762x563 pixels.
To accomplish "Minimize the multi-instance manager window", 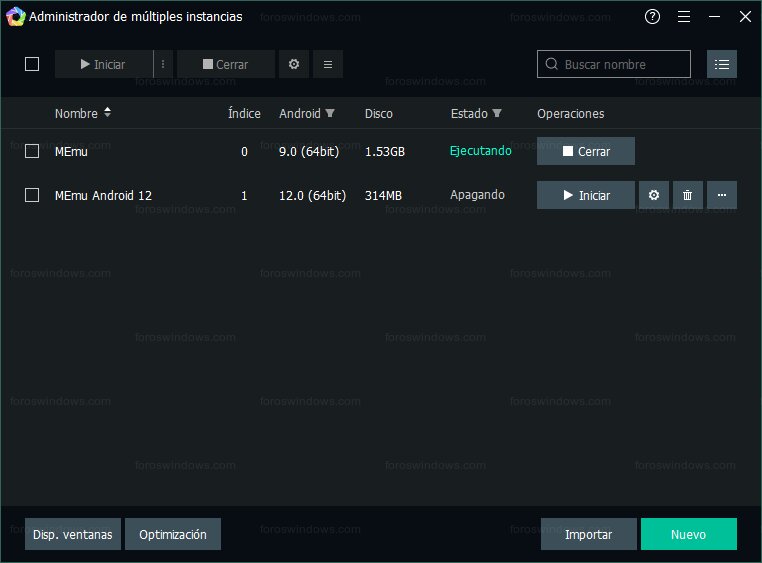I will coord(714,17).
